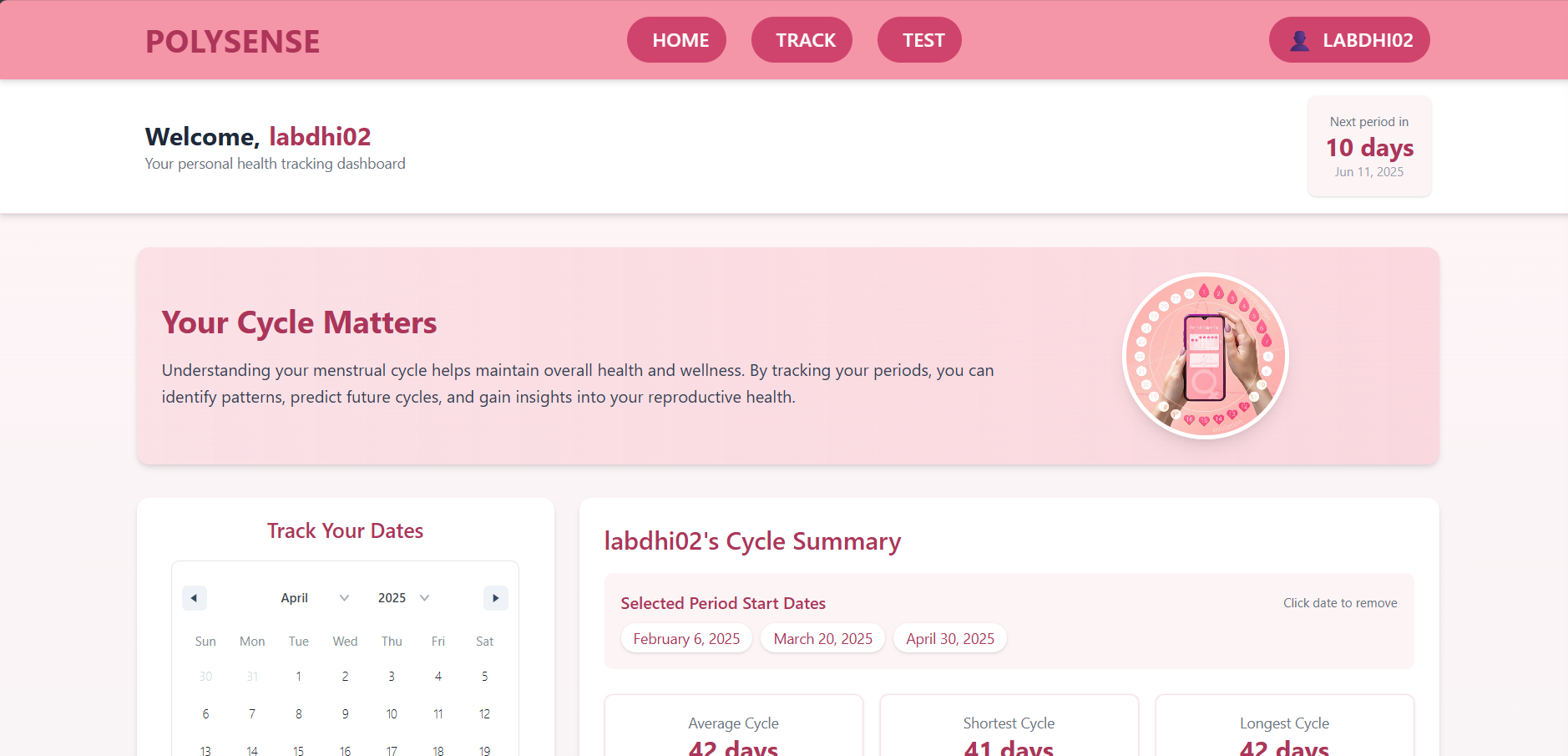Open the April month dropdown
This screenshot has width=1568, height=756.
pos(315,598)
